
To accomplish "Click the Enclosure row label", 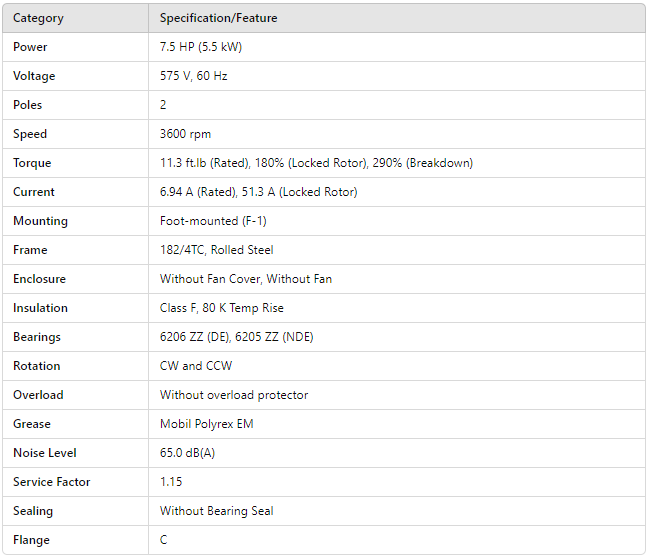I will click(x=39, y=279).
